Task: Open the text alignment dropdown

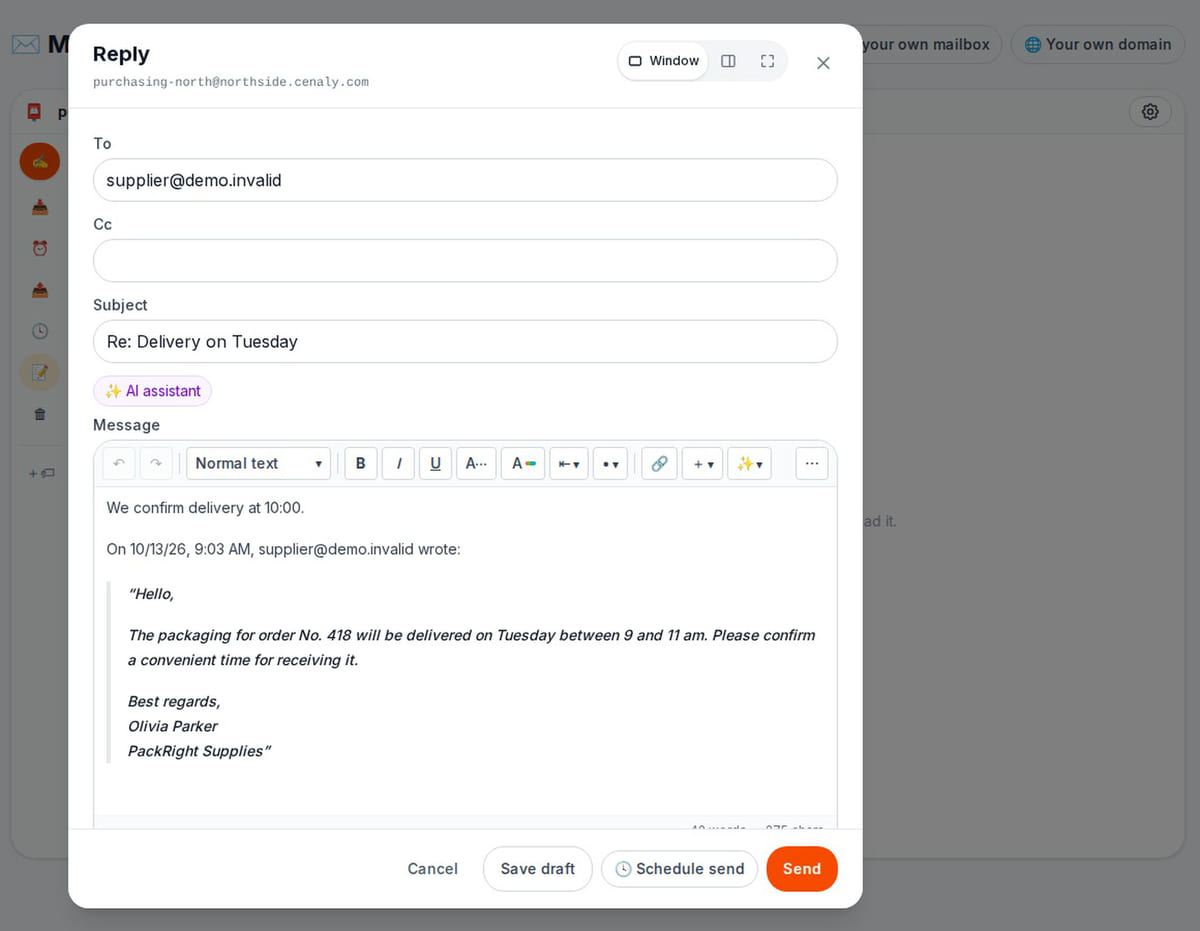Action: click(569, 463)
